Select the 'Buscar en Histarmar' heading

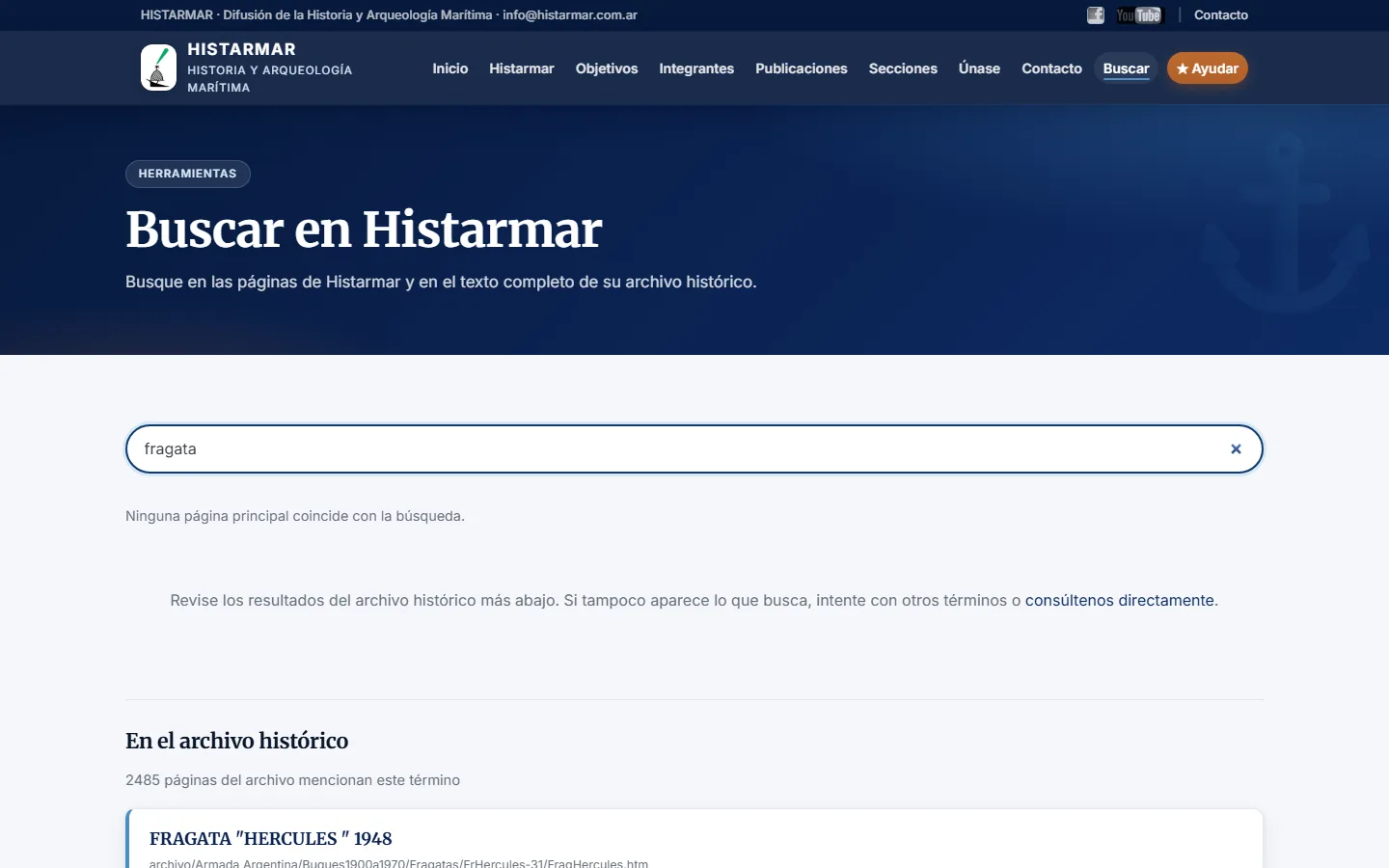point(364,230)
